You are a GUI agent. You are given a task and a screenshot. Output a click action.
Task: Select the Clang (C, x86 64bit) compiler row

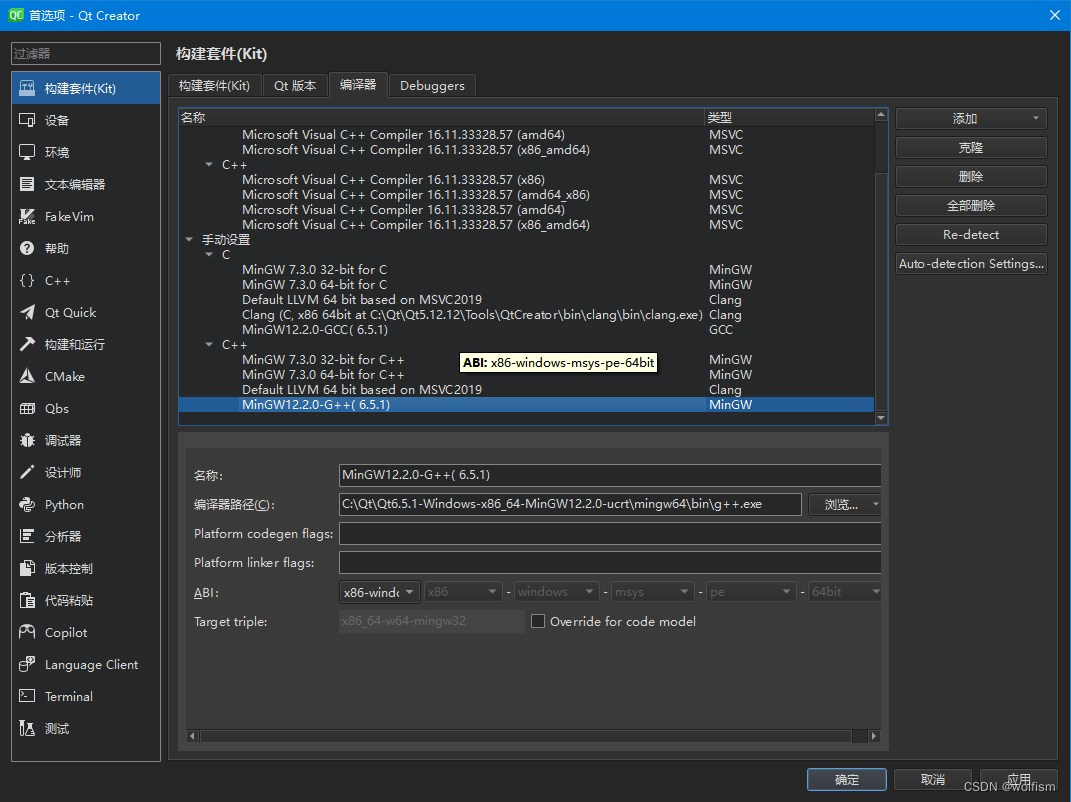526,314
